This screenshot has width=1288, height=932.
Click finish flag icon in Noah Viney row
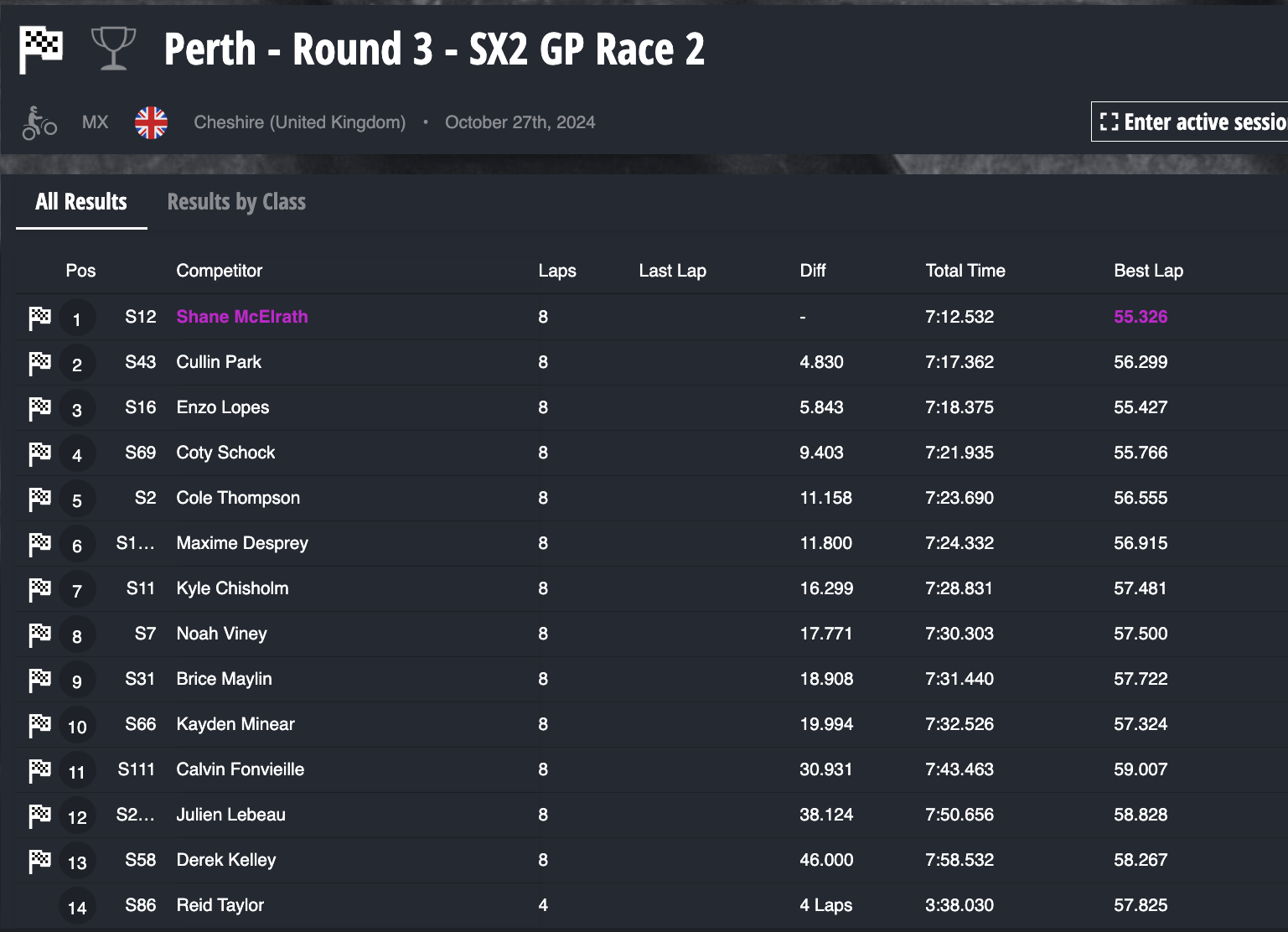tap(39, 634)
